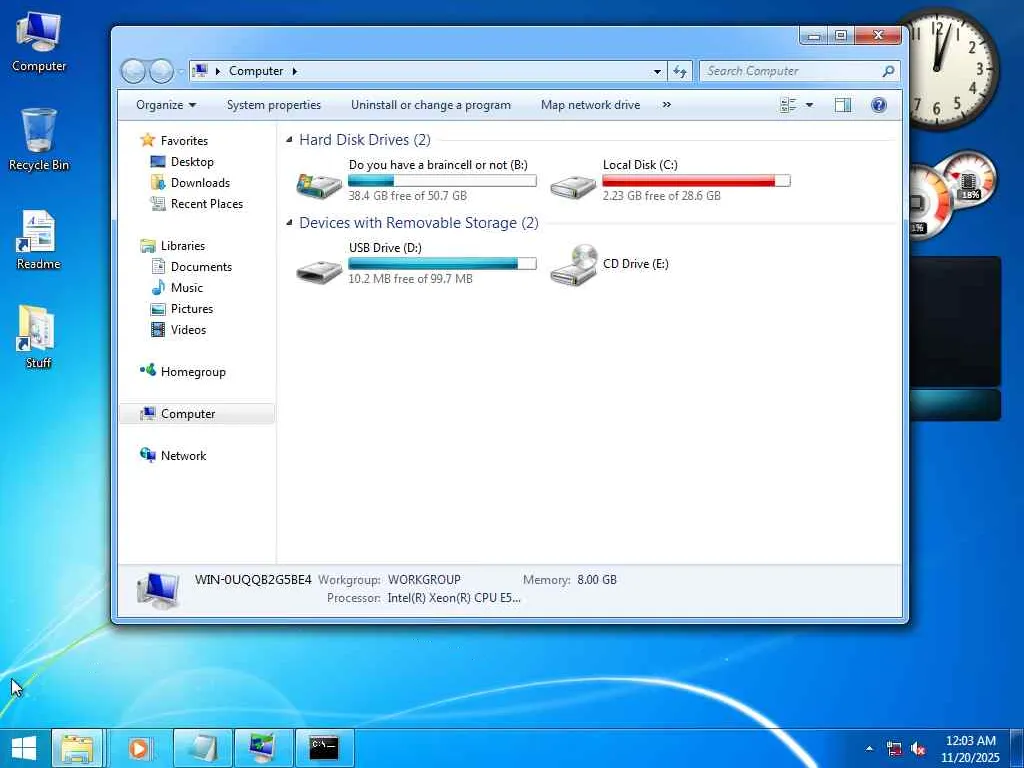Click Uninstall or change a program
Image resolution: width=1024 pixels, height=768 pixels.
(430, 105)
